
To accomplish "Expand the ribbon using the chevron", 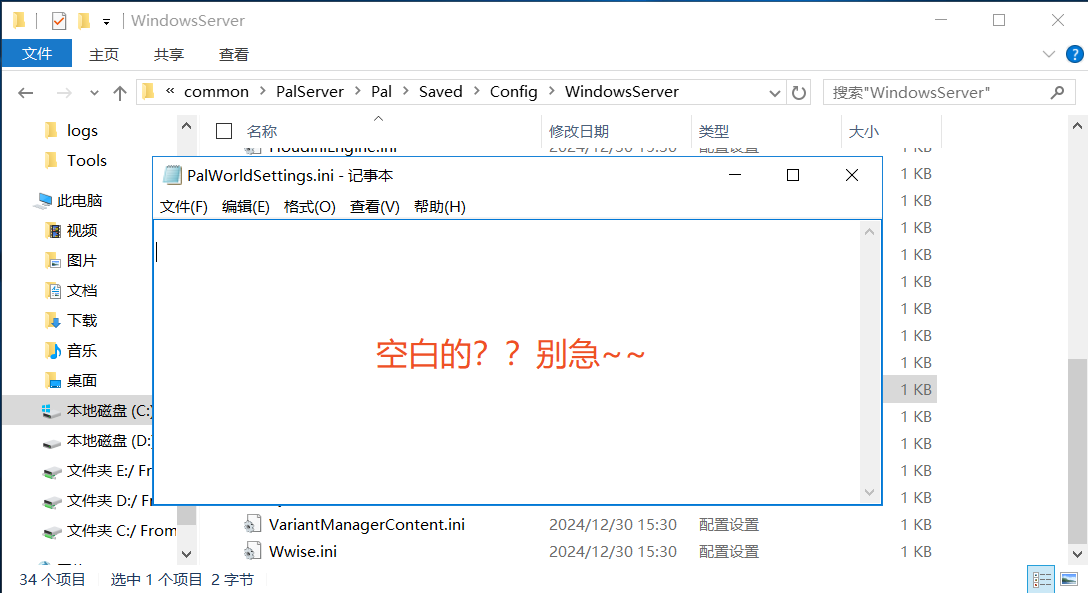I will (1048, 54).
